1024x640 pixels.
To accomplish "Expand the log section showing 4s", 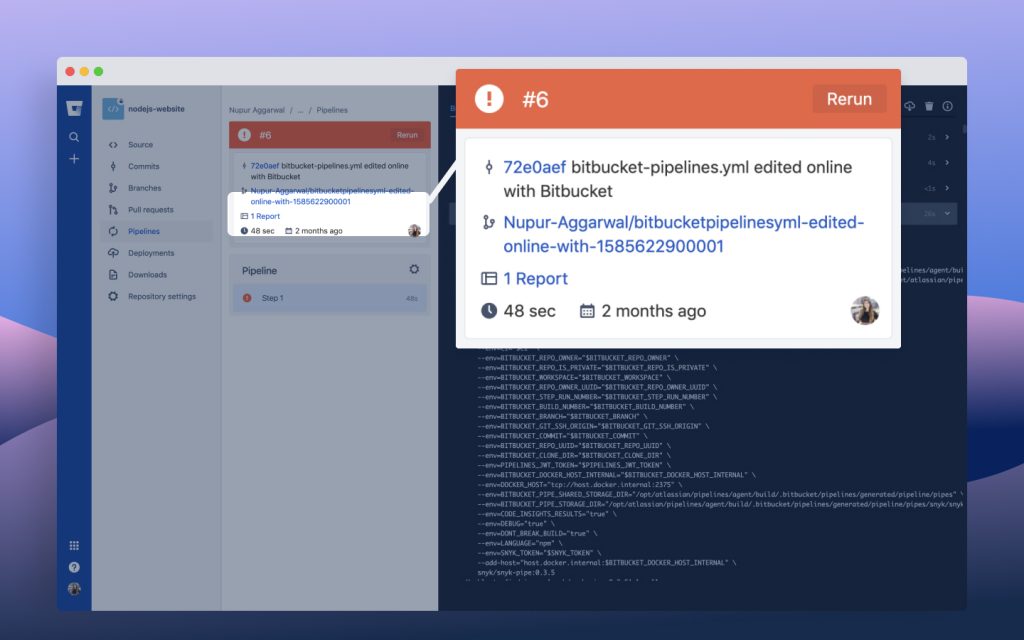I will (x=947, y=163).
